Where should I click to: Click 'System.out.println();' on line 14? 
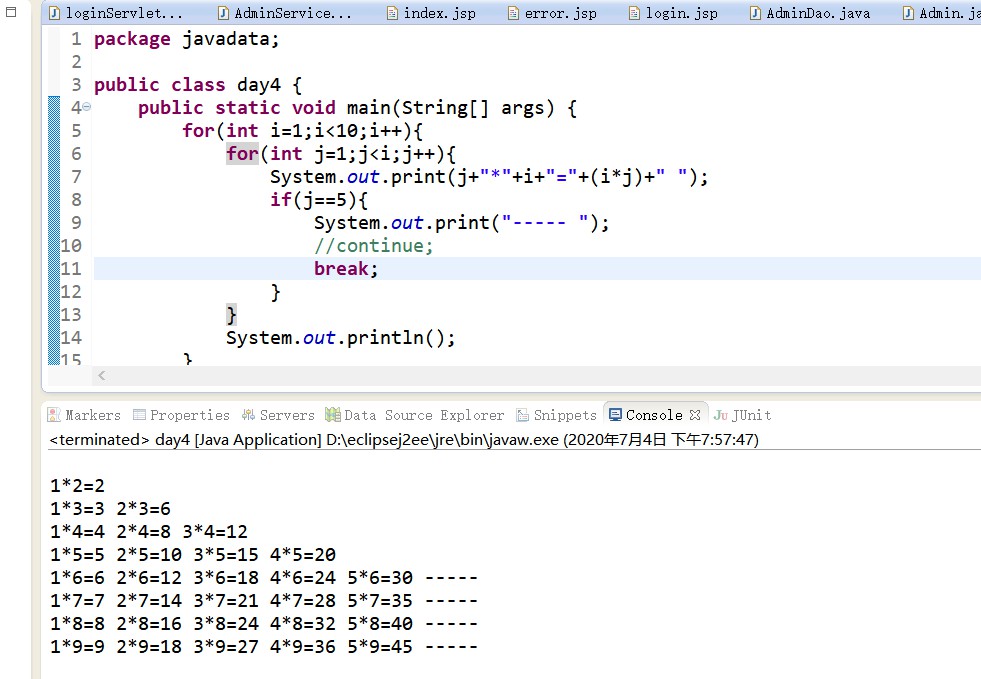[340, 337]
